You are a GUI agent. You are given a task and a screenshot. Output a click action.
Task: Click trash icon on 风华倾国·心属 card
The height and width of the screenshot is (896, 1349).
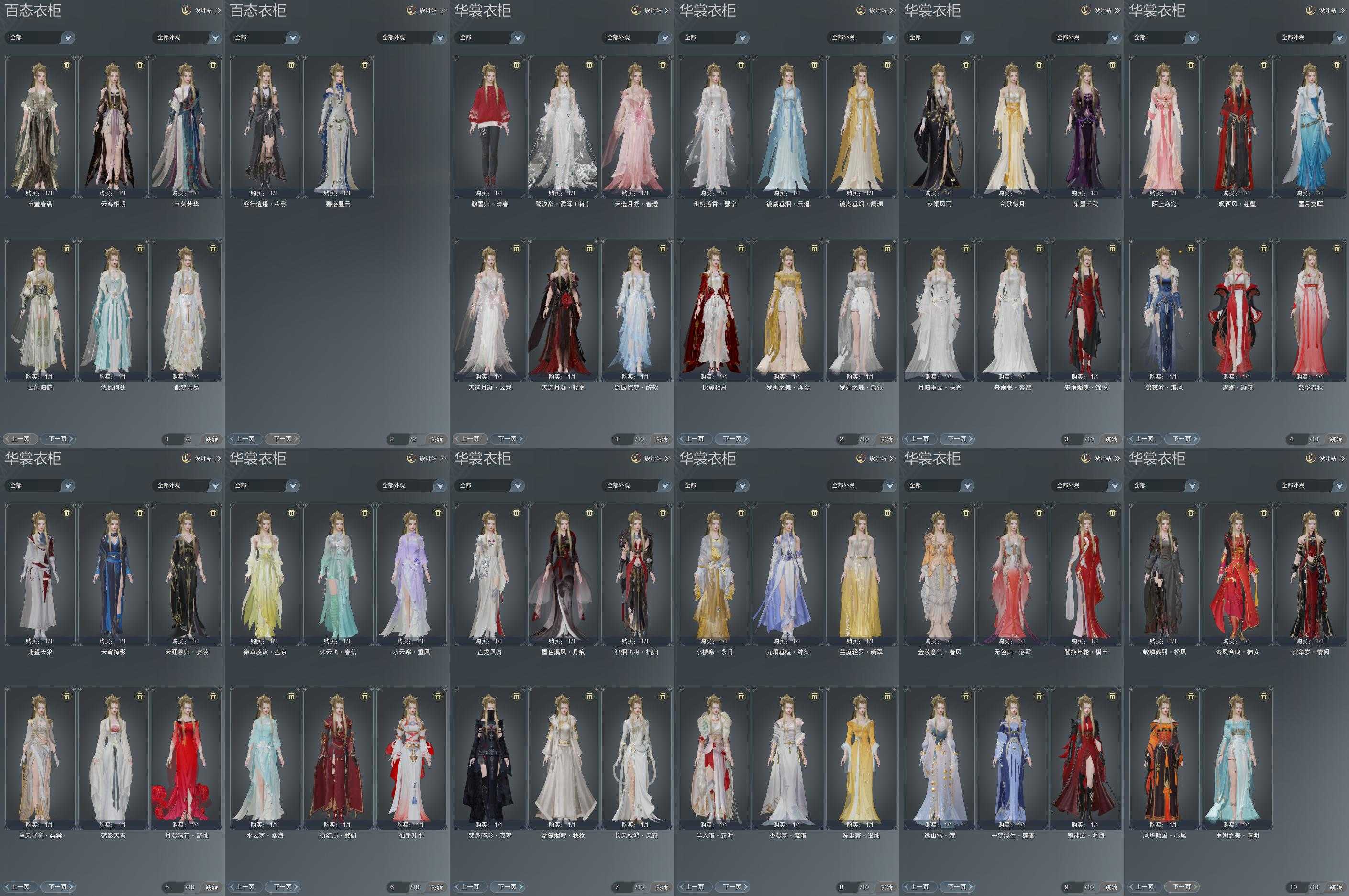[x=1191, y=697]
